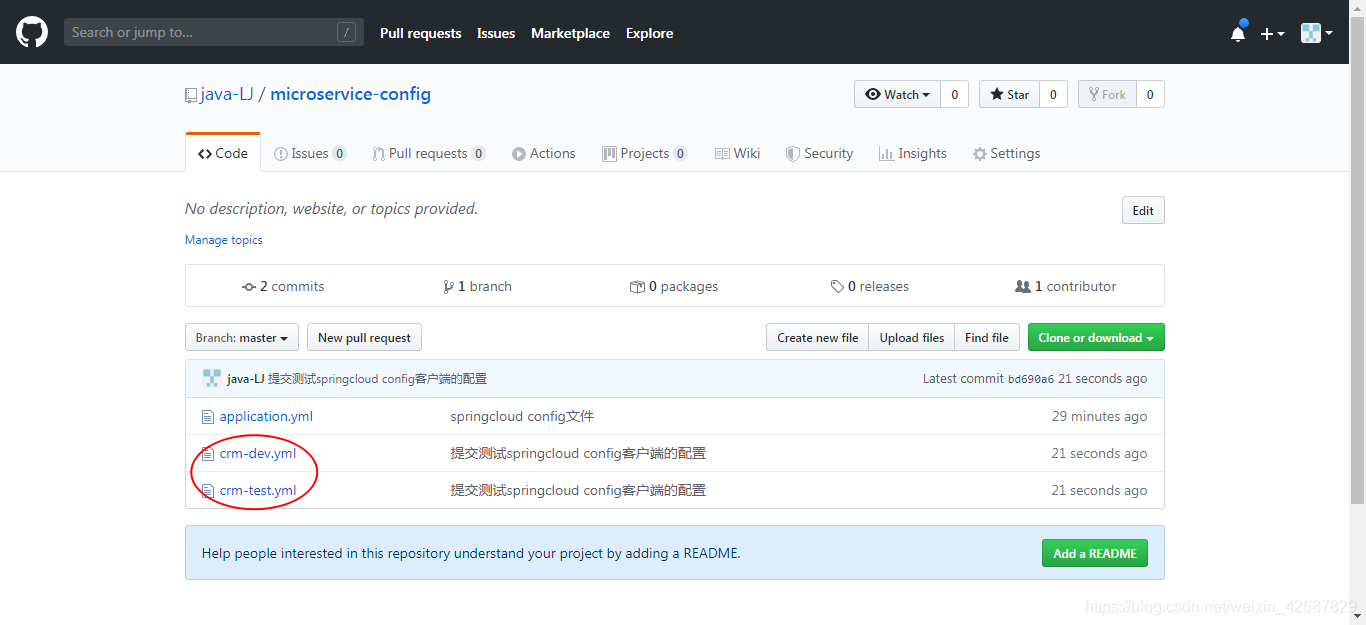Open microservice-config repository link

pyautogui.click(x=350, y=94)
